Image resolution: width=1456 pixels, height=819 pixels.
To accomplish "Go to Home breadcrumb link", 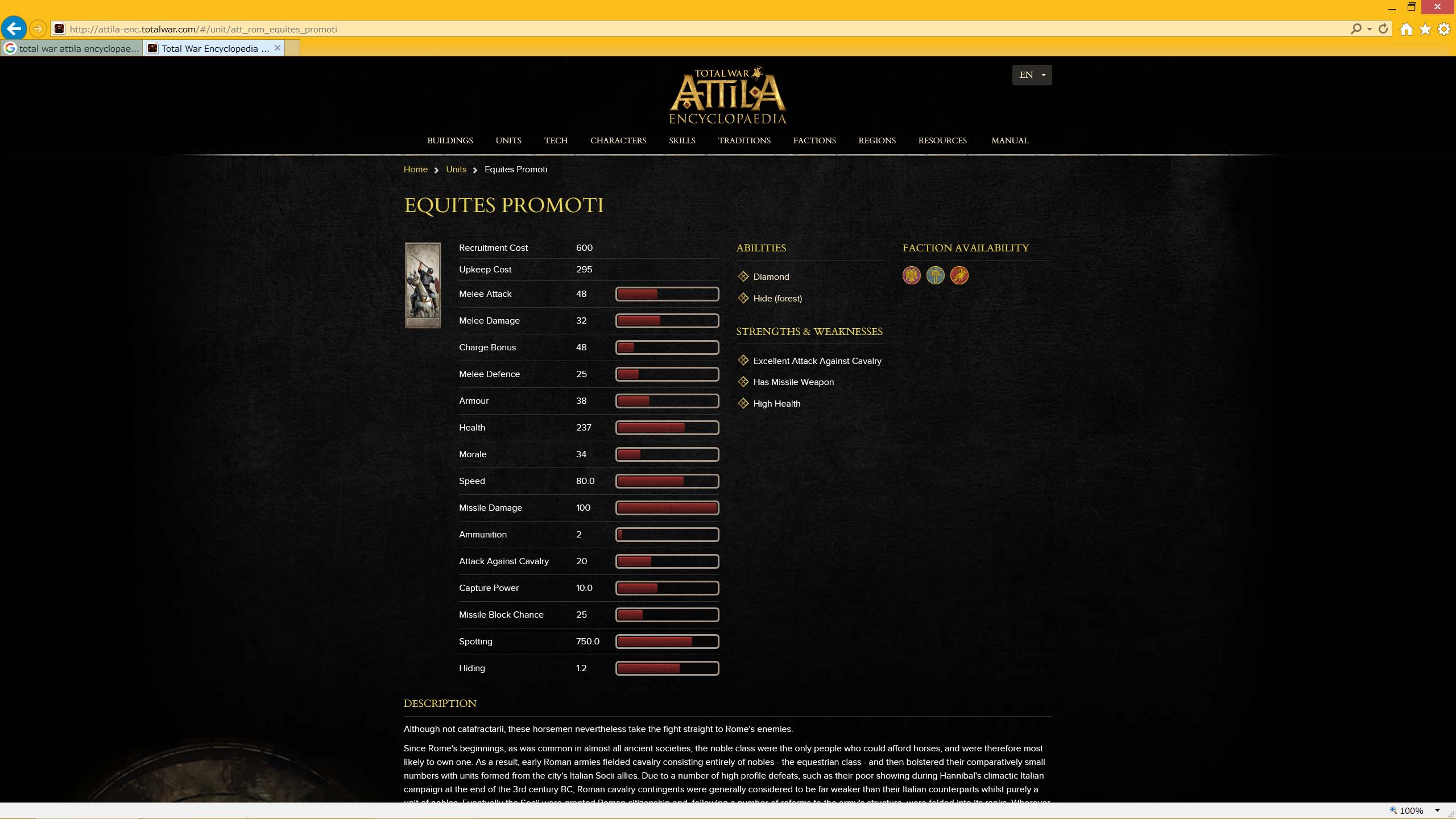I will click(x=416, y=169).
